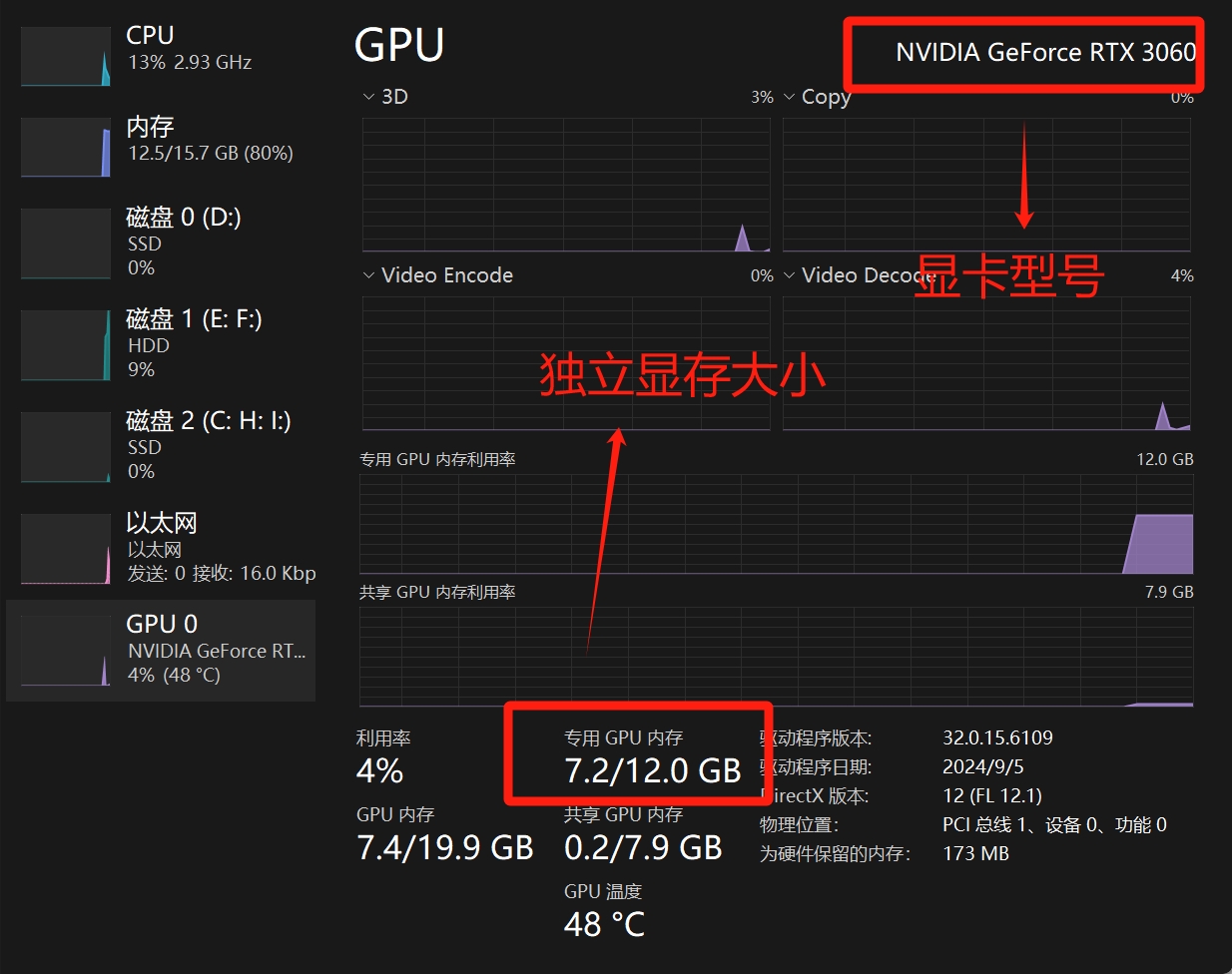Click the 专用 GPU 内存利用率 graph

(x=776, y=524)
